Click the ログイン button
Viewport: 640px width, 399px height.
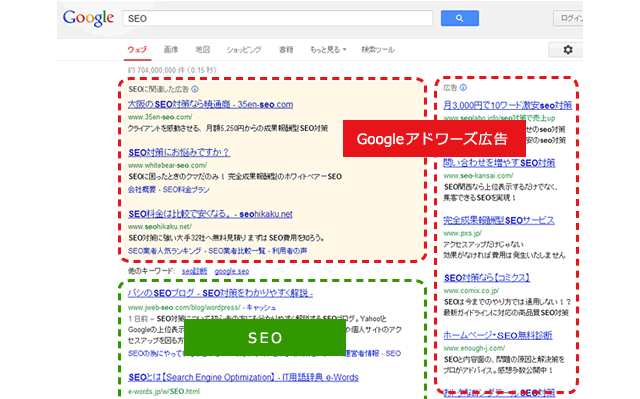click(x=569, y=18)
